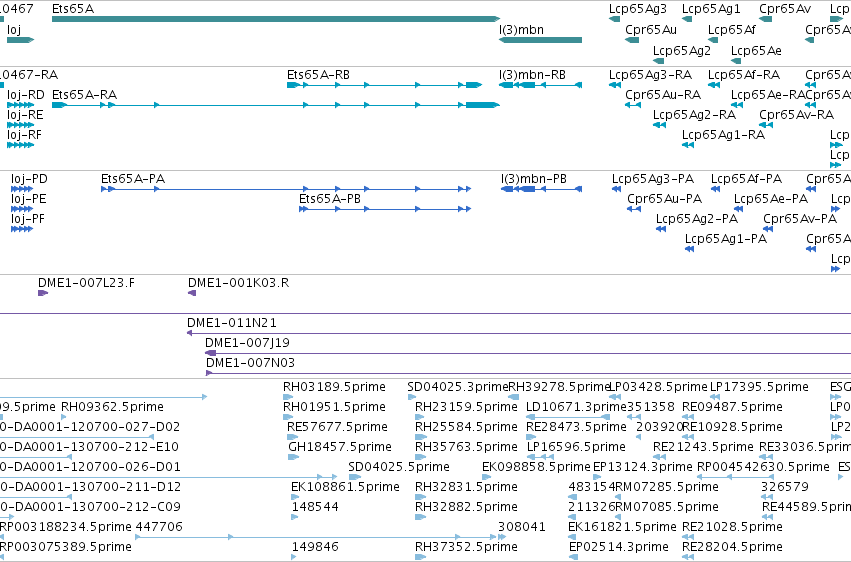Click EST entry 447706

[x=158, y=527]
